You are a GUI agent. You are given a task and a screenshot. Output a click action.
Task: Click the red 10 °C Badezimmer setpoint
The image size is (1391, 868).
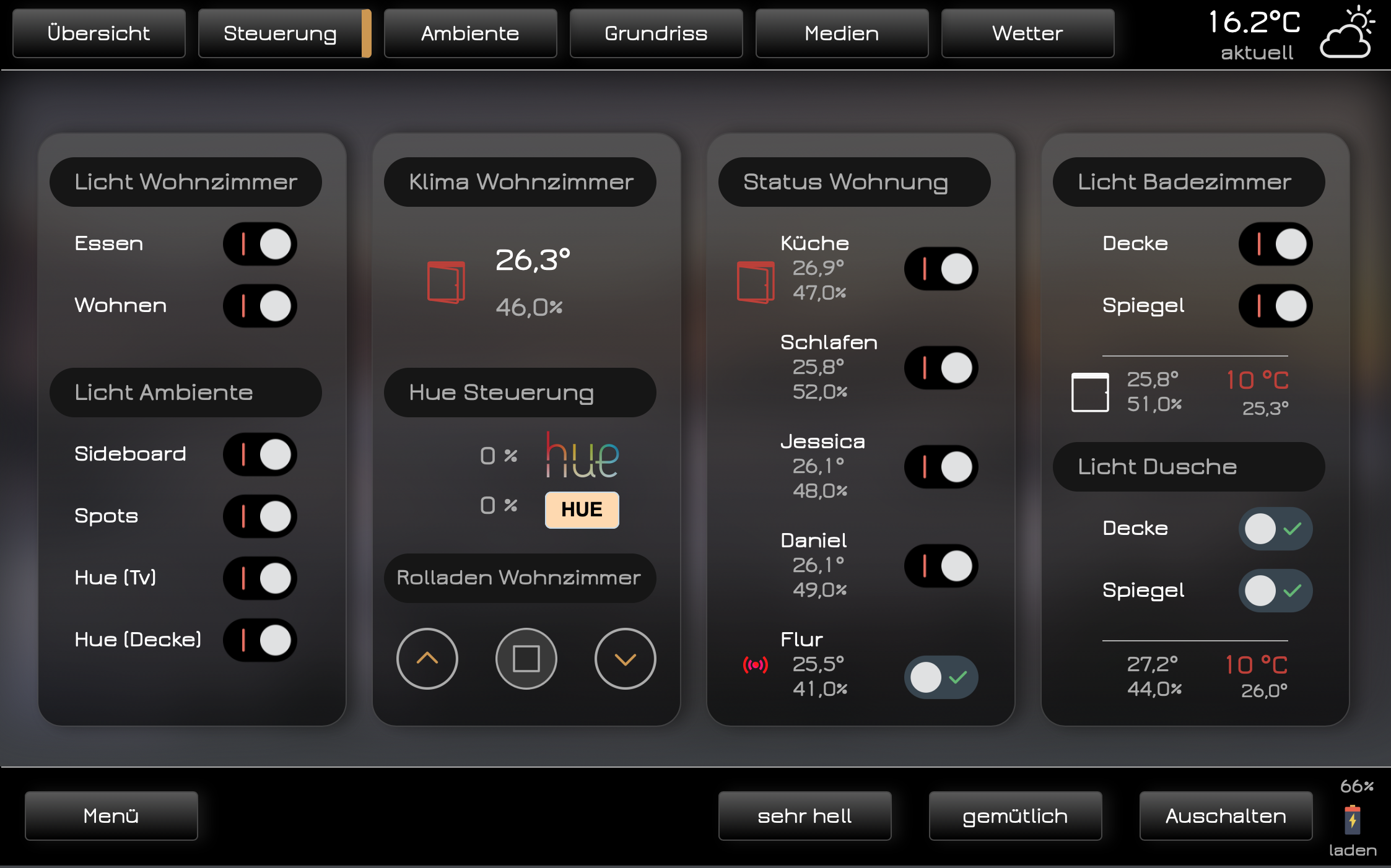click(1257, 380)
